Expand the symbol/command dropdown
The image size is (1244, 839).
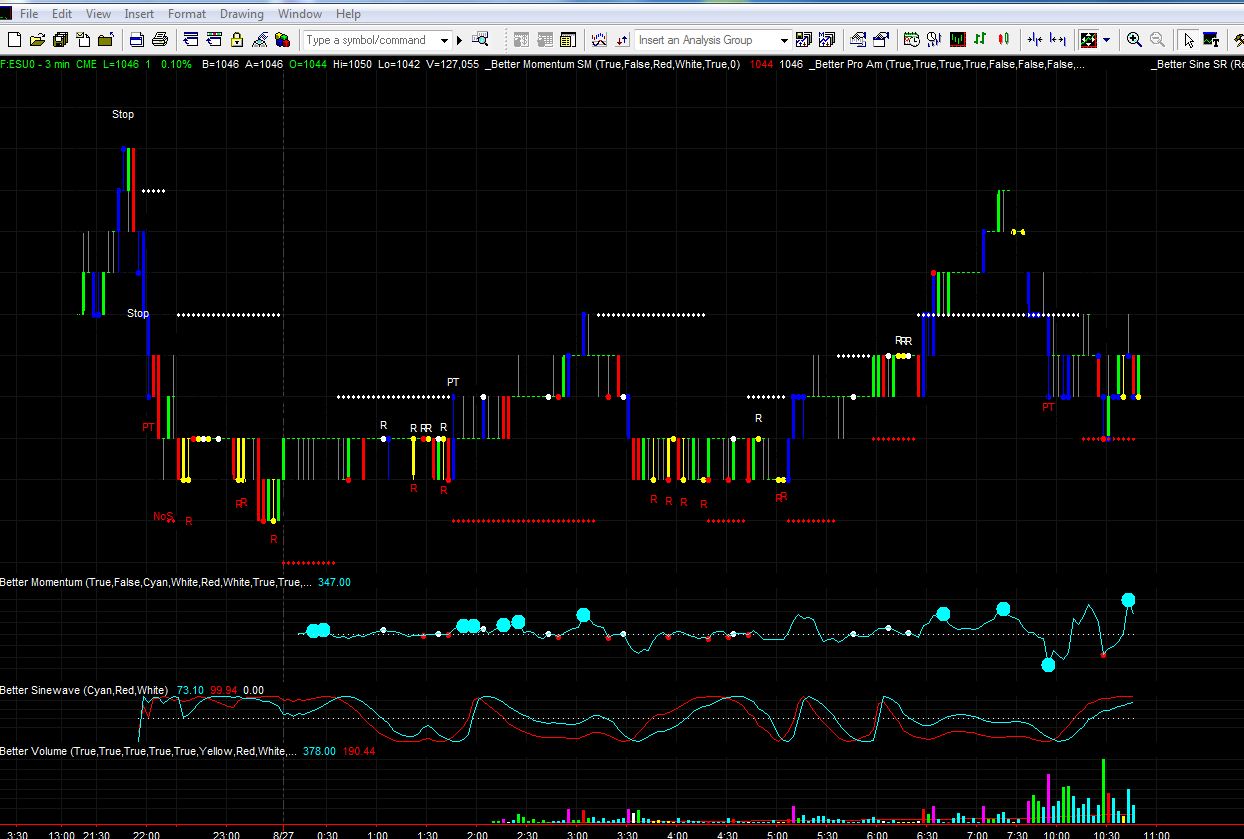(445, 40)
